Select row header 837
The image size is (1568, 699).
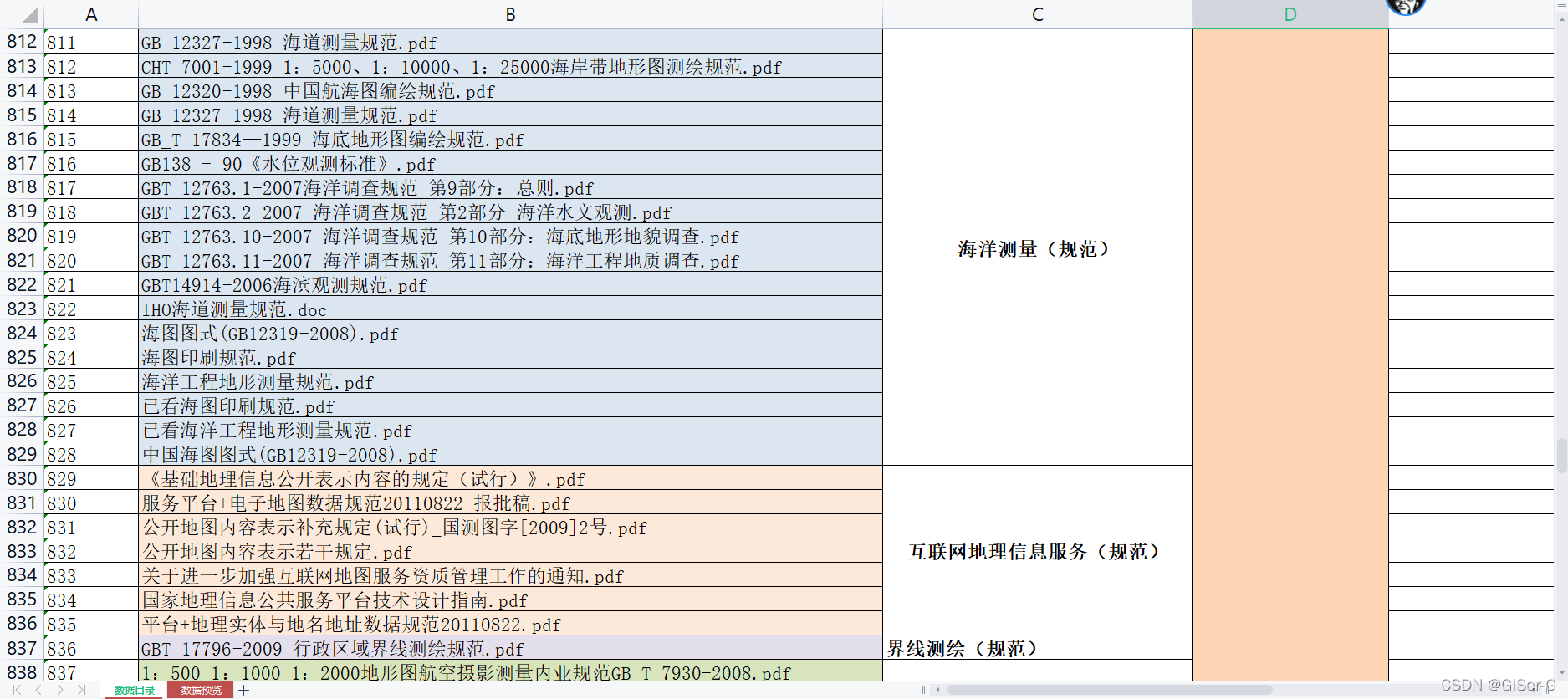(22, 647)
